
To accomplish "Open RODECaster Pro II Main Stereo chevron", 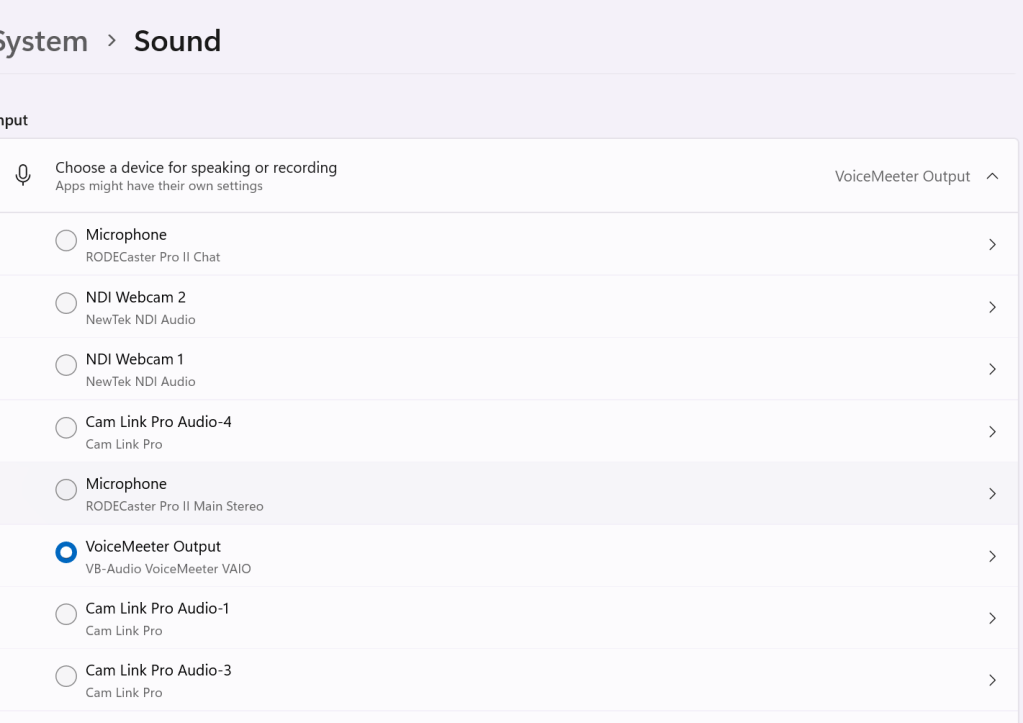I will (992, 494).
